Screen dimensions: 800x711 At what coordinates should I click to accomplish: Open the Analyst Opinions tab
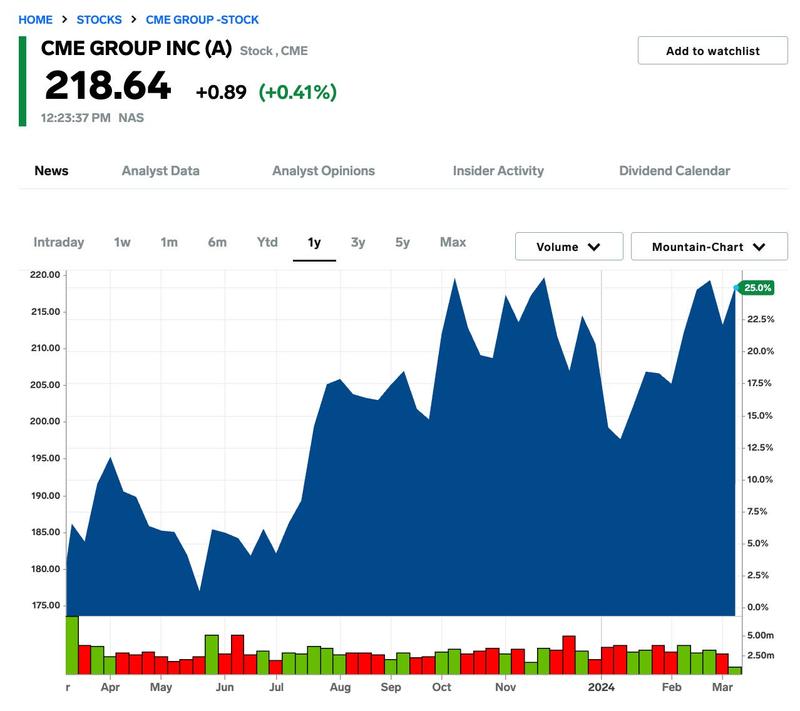coord(323,171)
